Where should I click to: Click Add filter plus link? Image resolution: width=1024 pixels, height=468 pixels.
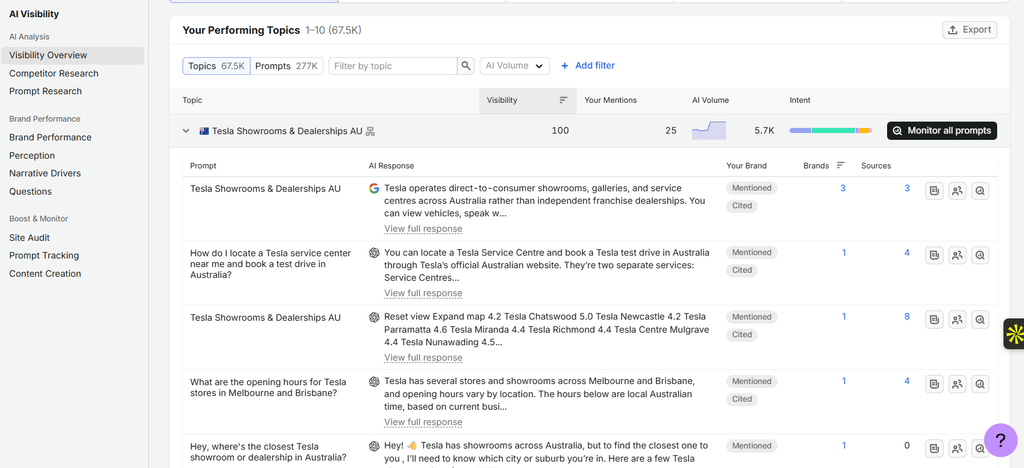click(588, 66)
